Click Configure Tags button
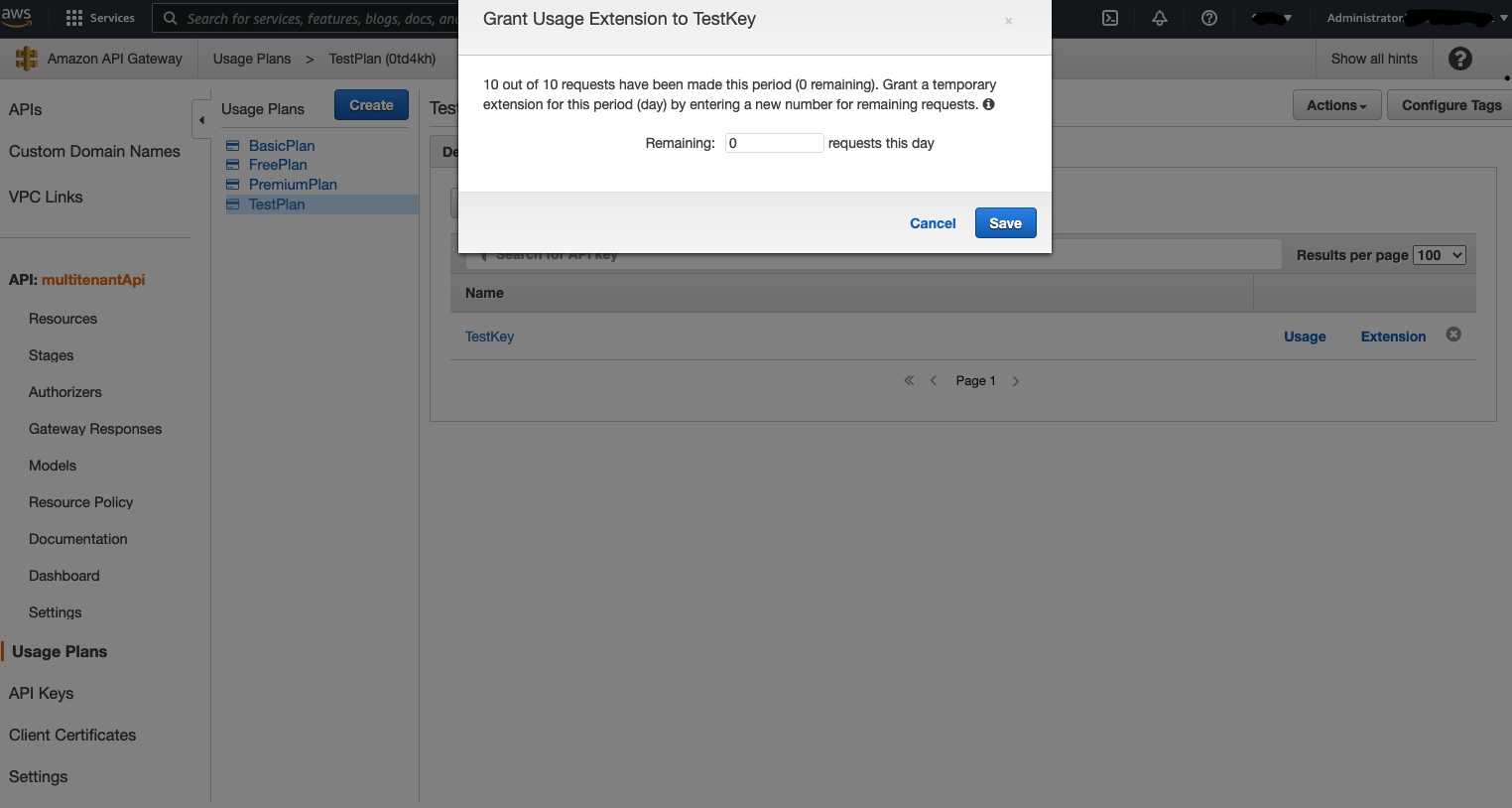The width and height of the screenshot is (1512, 808). click(1450, 105)
